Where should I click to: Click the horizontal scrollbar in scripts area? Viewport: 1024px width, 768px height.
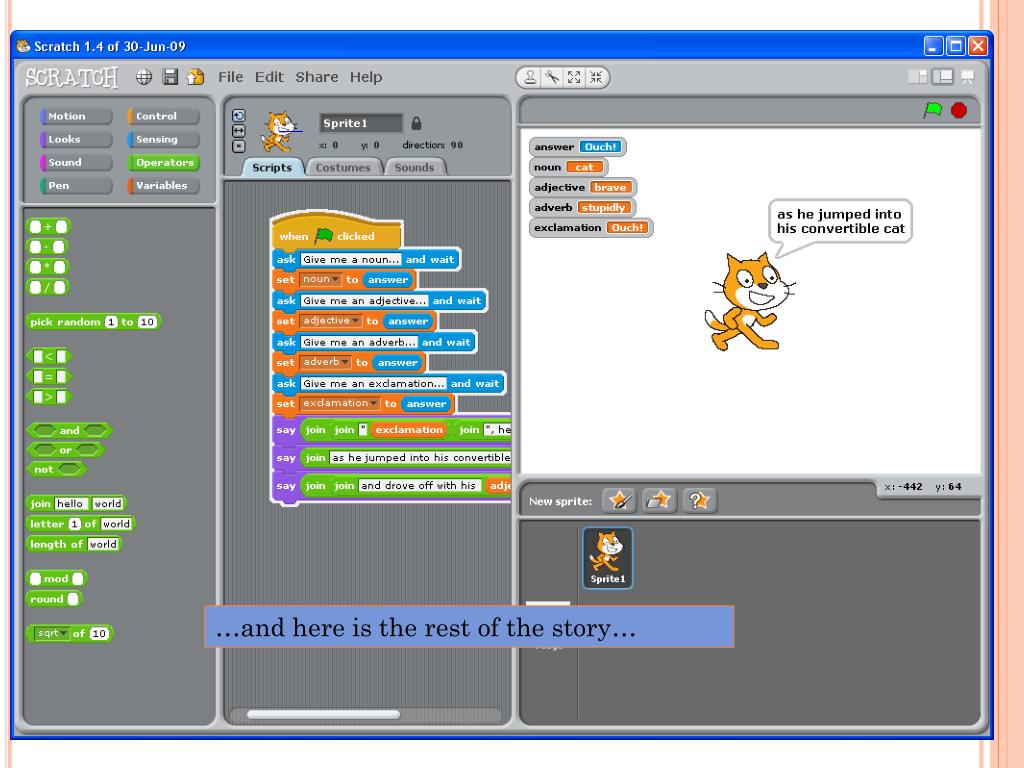point(323,714)
